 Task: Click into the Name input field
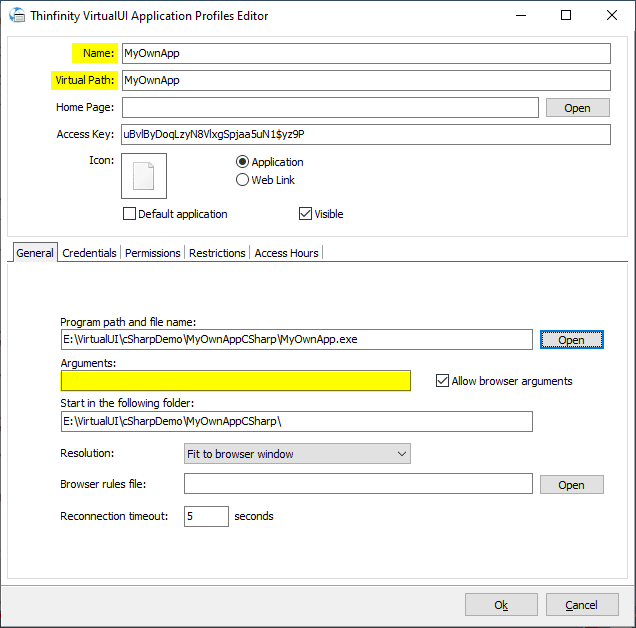[x=366, y=53]
